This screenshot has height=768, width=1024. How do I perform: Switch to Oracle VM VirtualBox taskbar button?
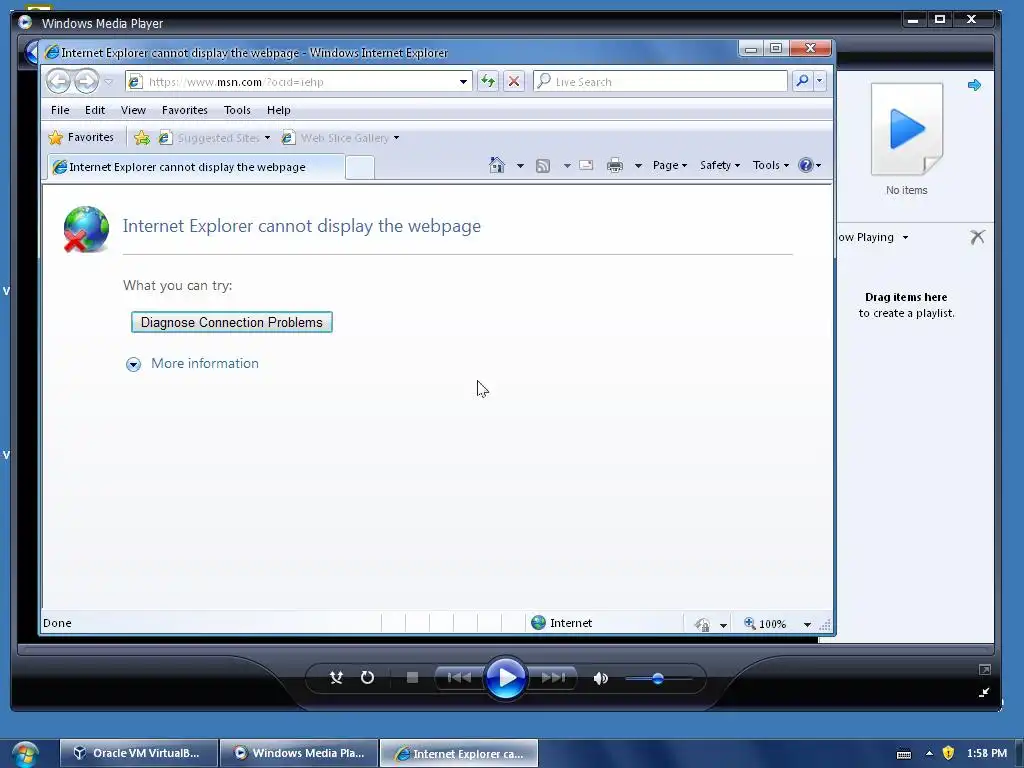(x=138, y=753)
